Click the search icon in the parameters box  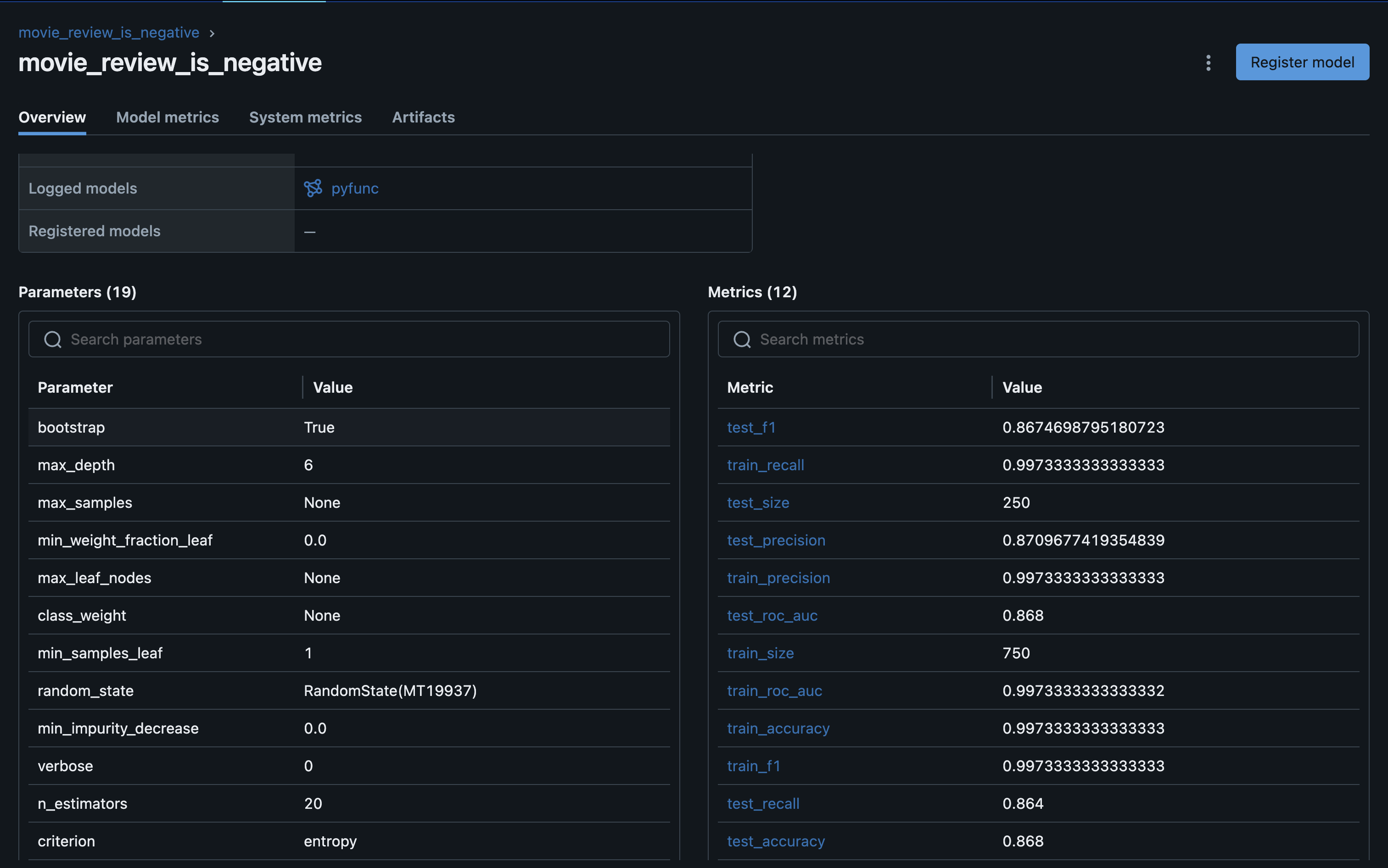coord(53,339)
